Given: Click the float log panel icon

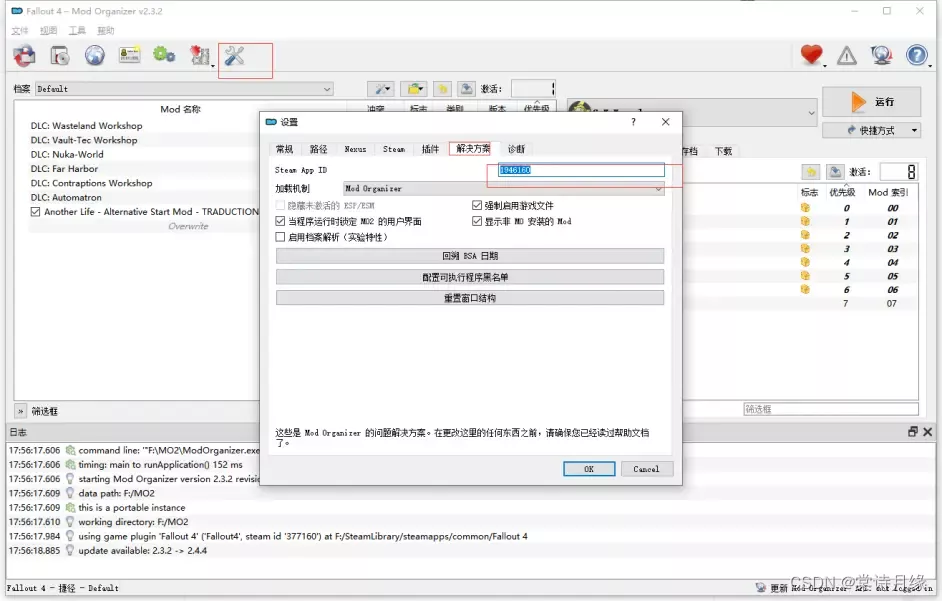Looking at the screenshot, I should (913, 432).
